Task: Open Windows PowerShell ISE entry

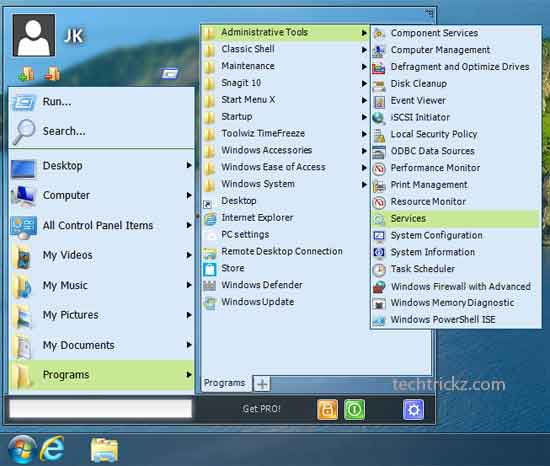Action: [455, 320]
